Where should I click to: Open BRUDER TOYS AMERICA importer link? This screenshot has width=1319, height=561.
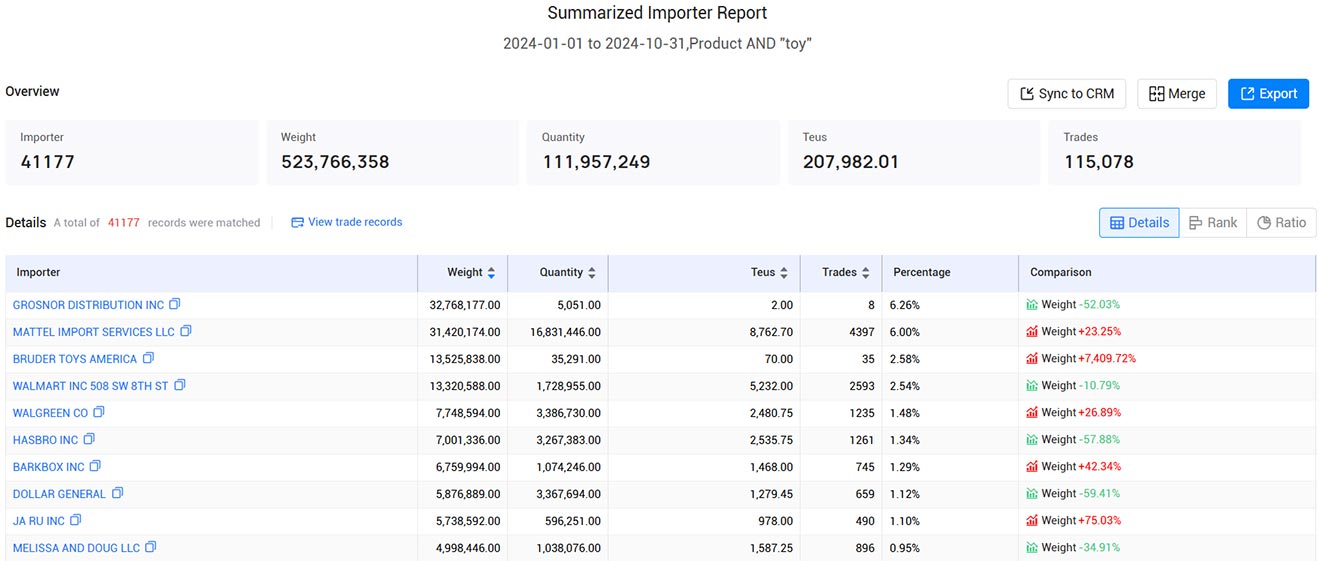click(x=75, y=359)
